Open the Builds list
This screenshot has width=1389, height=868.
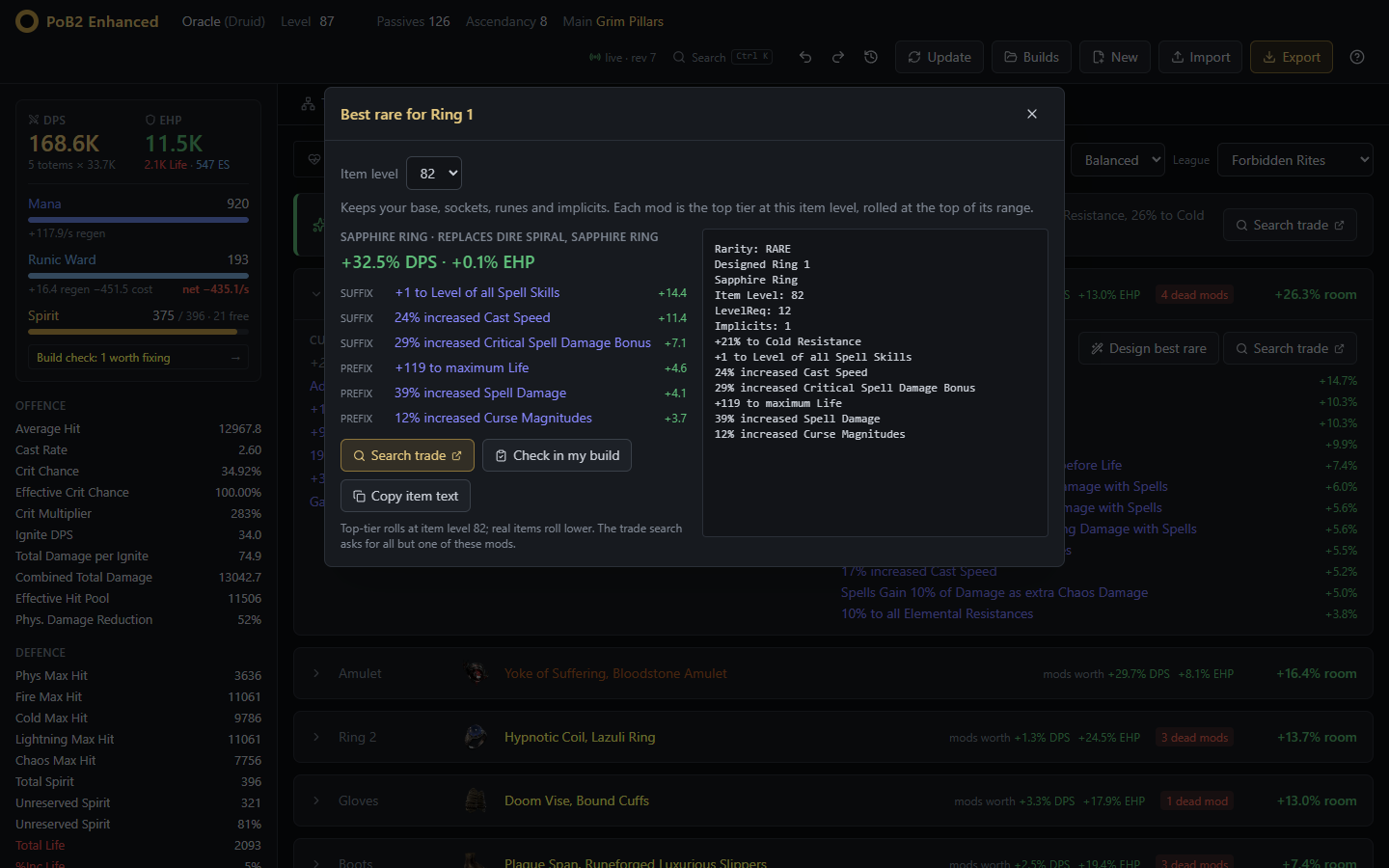point(1031,57)
